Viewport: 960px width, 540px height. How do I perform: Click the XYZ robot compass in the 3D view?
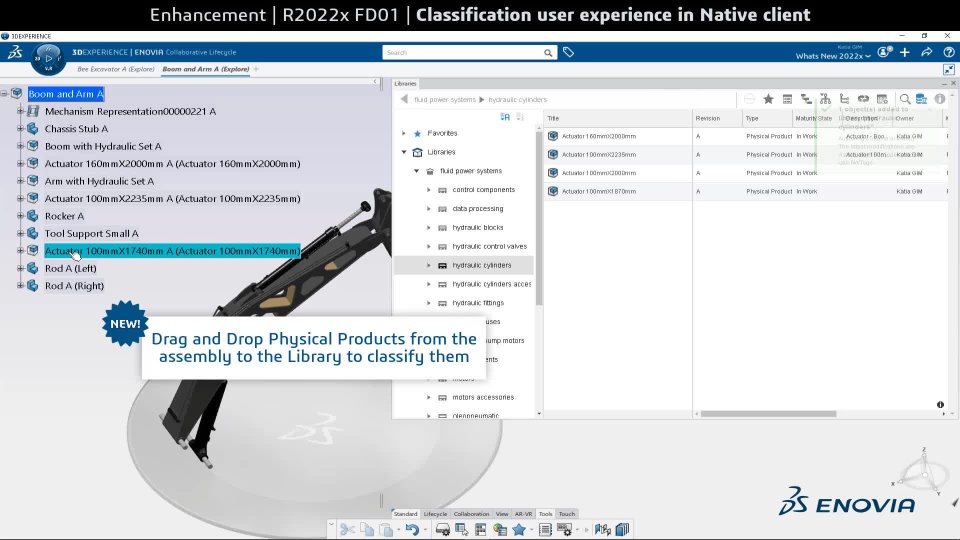[x=923, y=473]
